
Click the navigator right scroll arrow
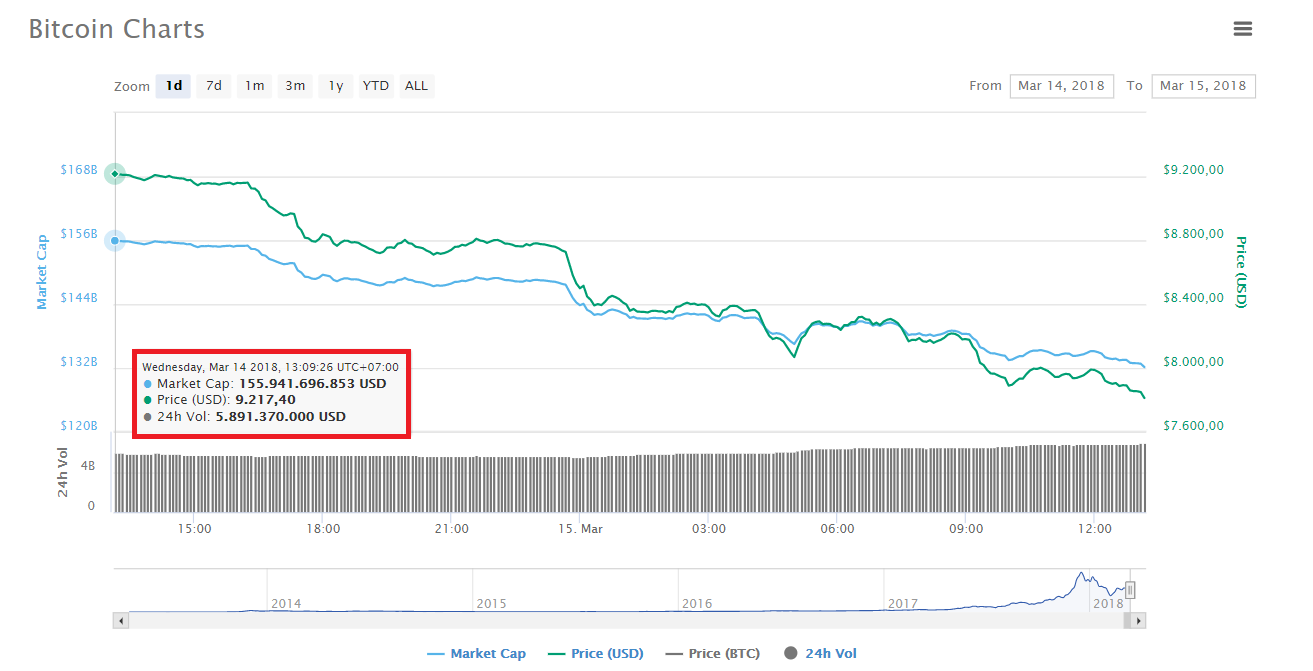(1138, 621)
